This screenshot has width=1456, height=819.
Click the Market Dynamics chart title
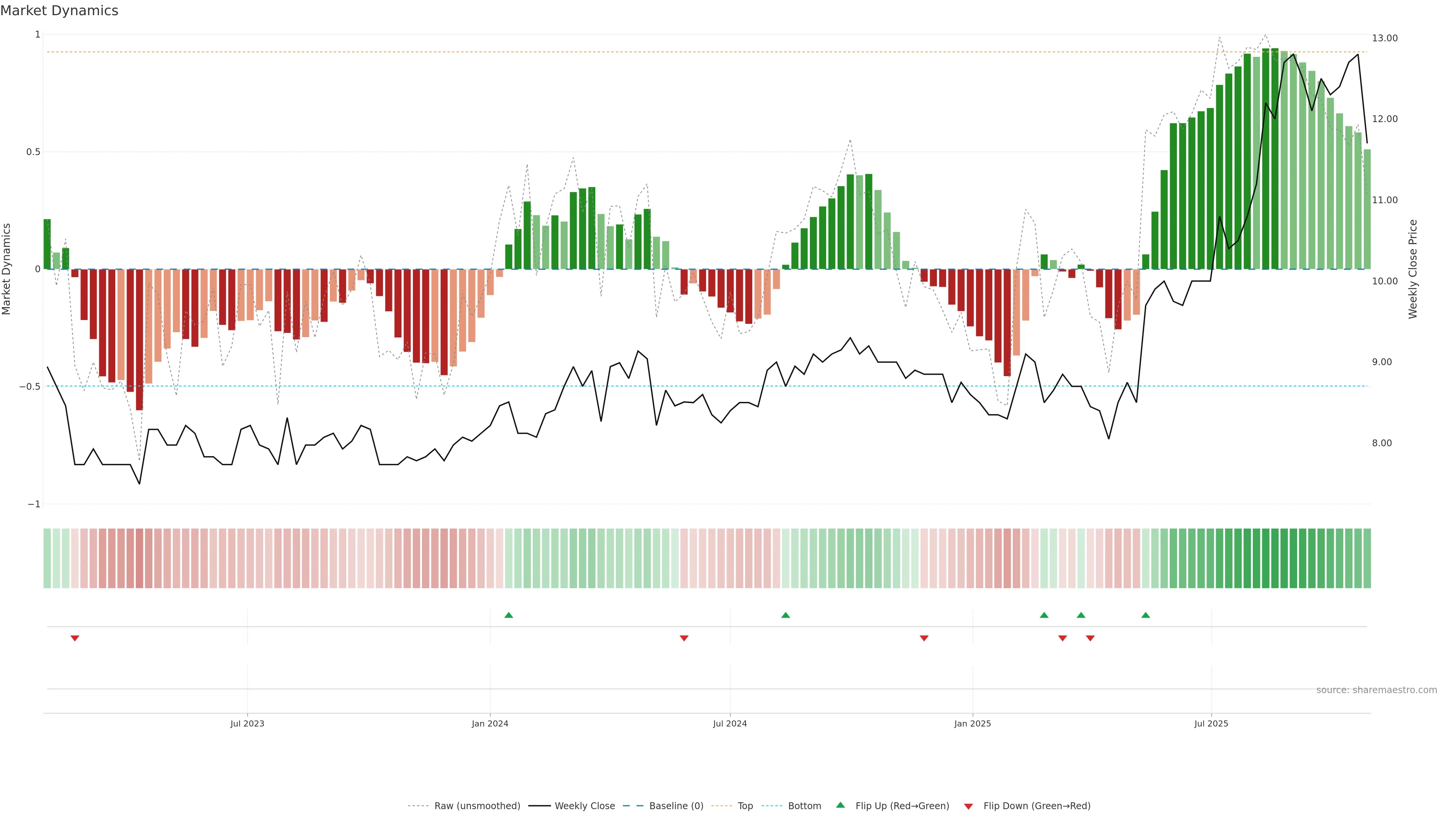(60, 11)
